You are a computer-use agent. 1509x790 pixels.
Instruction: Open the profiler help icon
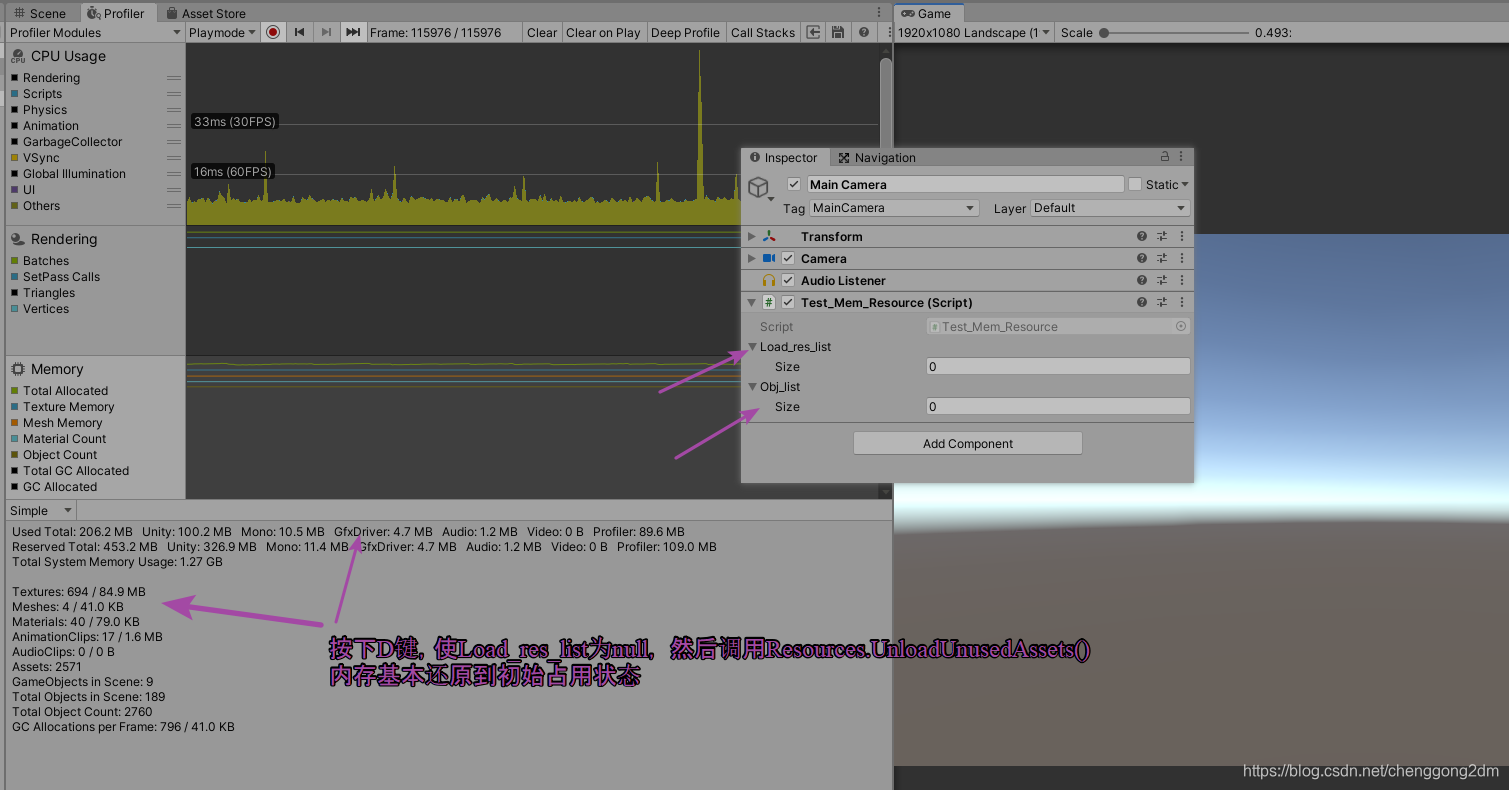pyautogui.click(x=862, y=32)
